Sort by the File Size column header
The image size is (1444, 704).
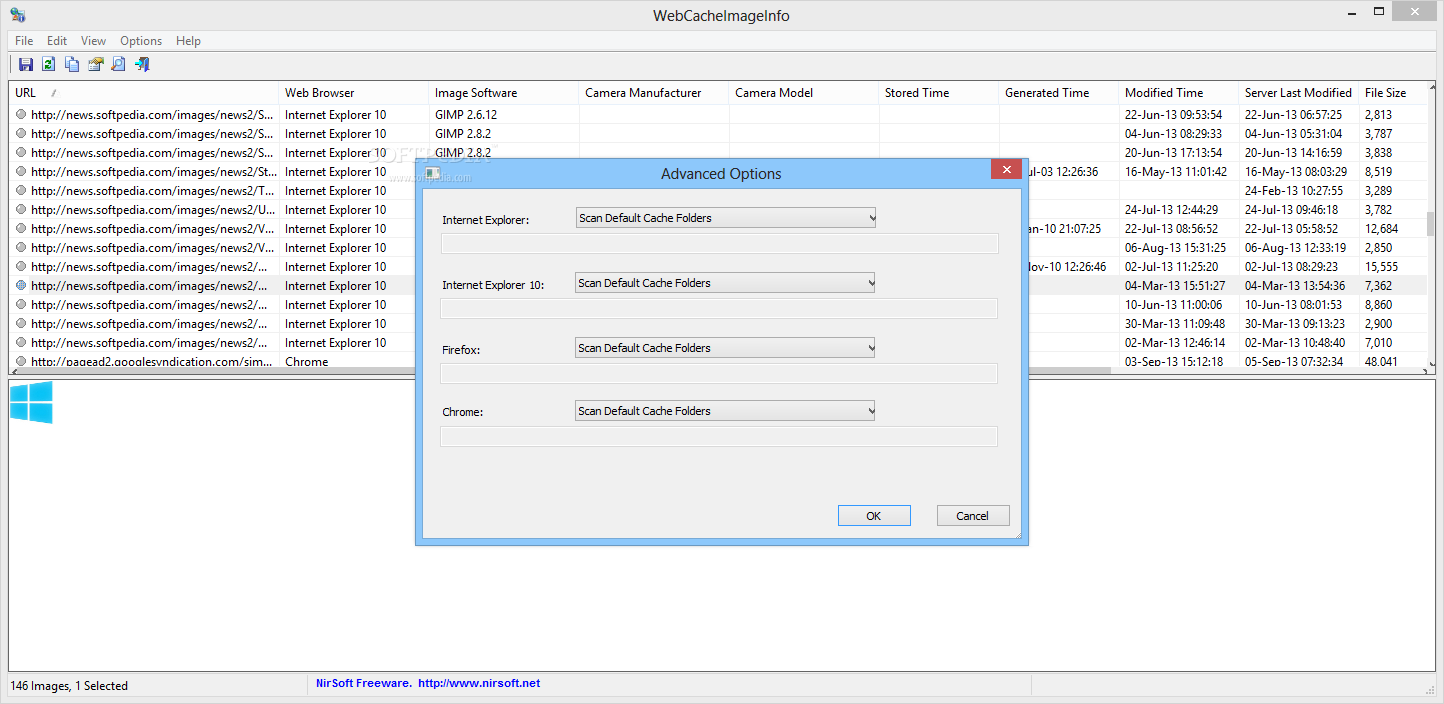[x=1392, y=93]
